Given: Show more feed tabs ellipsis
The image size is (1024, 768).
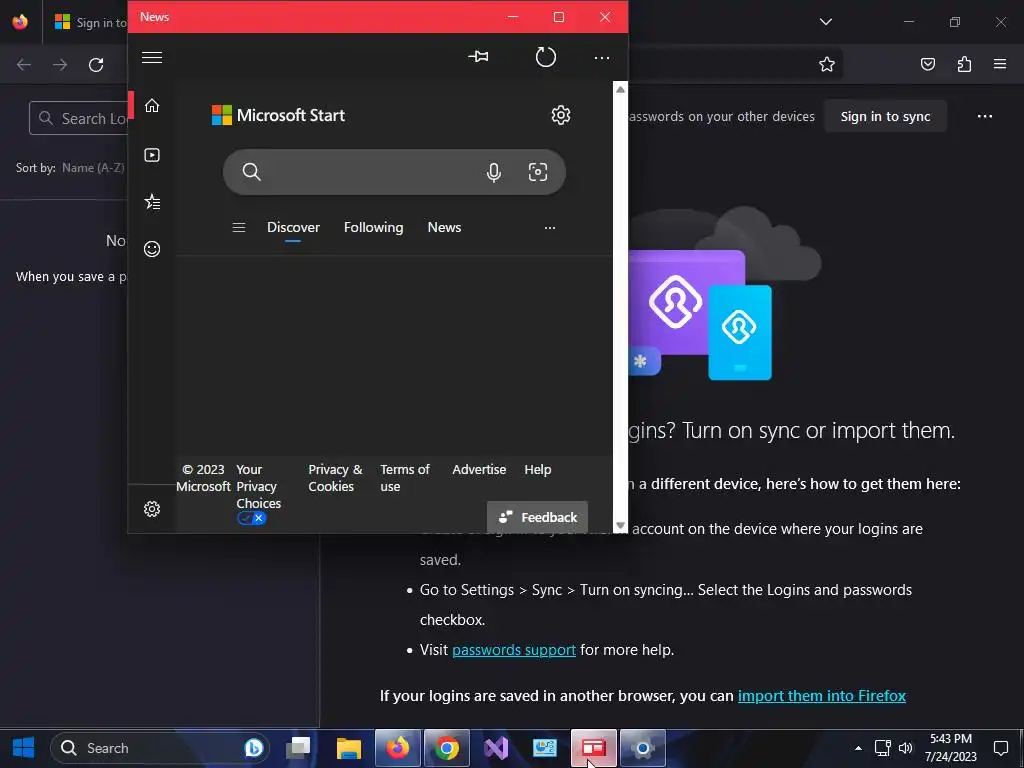Looking at the screenshot, I should point(550,227).
